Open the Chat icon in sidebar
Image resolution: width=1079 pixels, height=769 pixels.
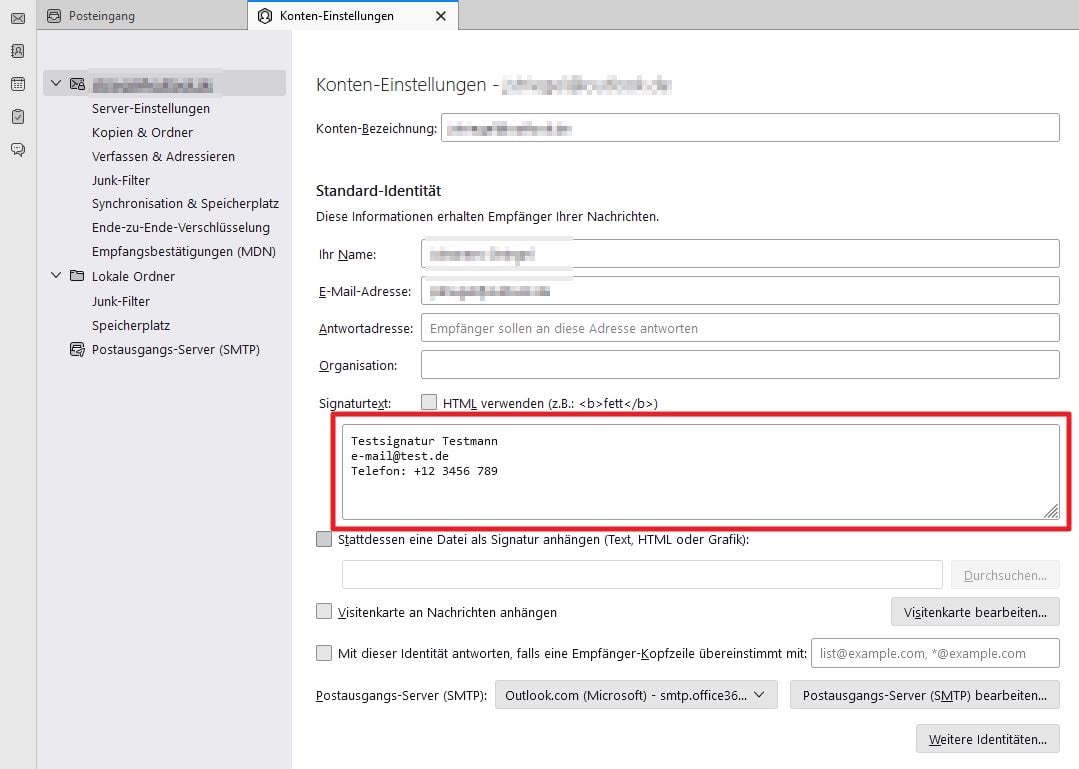[16, 148]
